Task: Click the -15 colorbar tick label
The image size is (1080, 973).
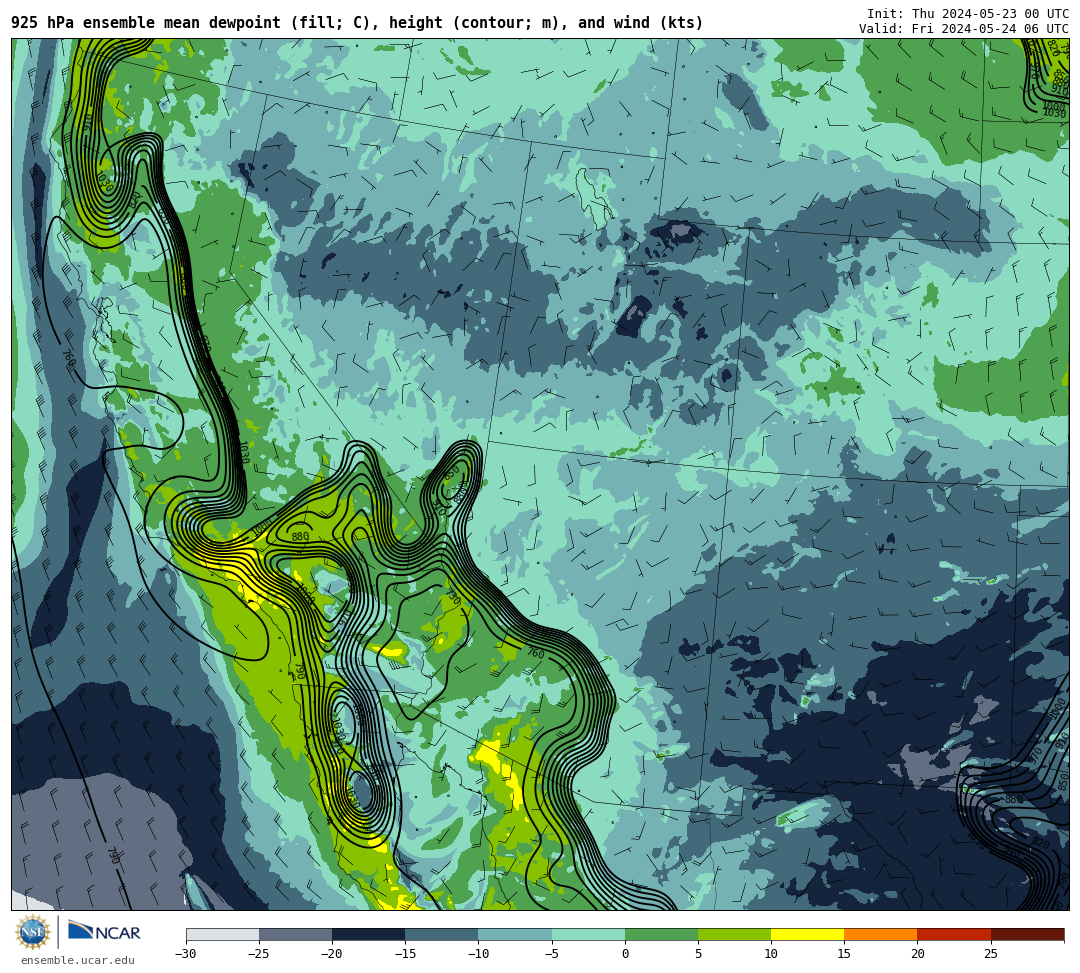Action: point(405,954)
